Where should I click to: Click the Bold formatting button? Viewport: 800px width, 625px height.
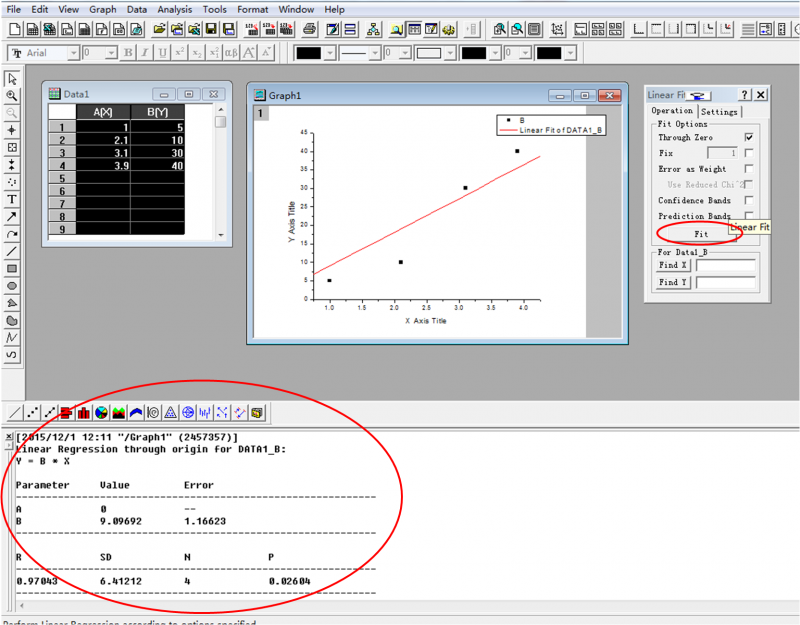(128, 53)
